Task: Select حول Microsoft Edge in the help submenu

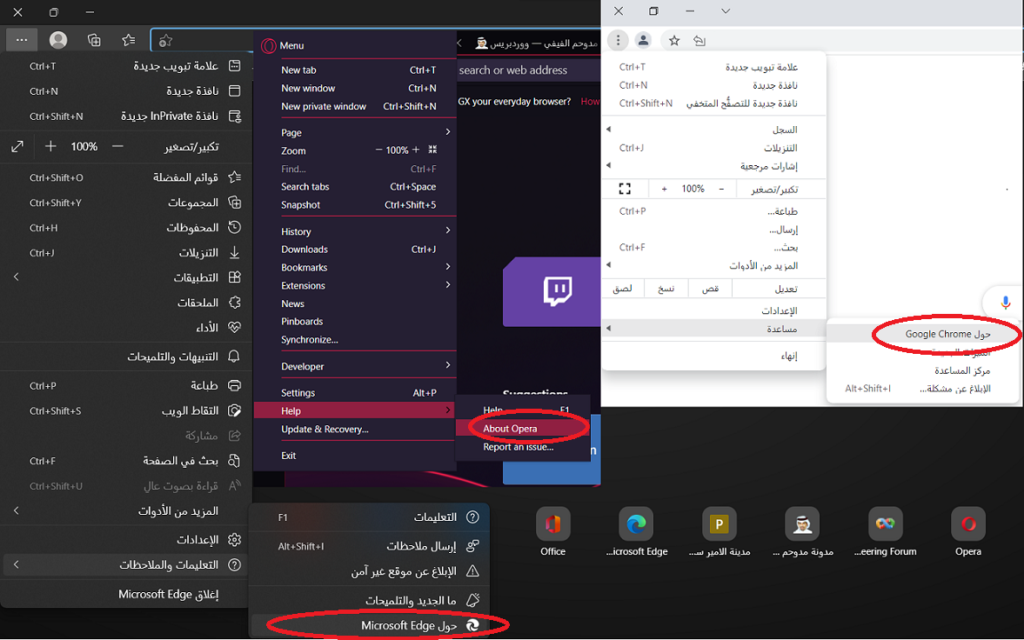Action: click(370, 625)
